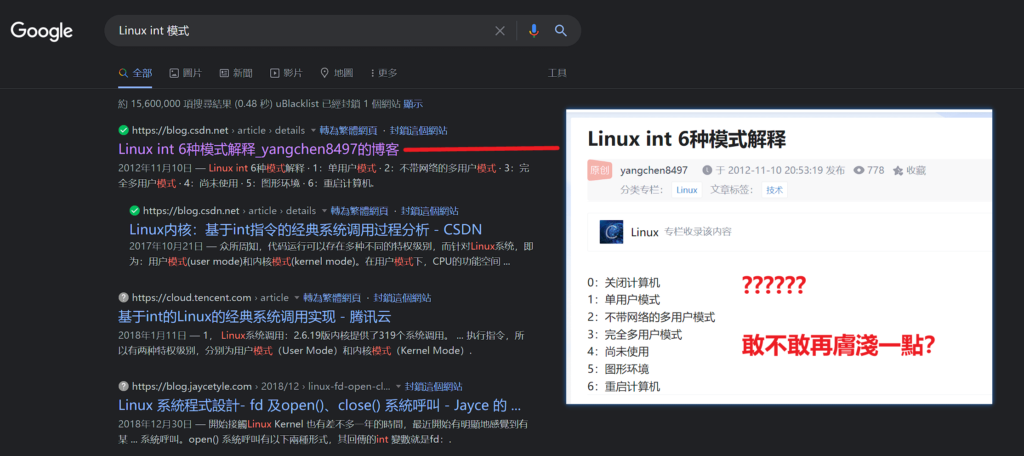Clear the search box with the X icon
This screenshot has height=456, width=1024.
pos(500,31)
